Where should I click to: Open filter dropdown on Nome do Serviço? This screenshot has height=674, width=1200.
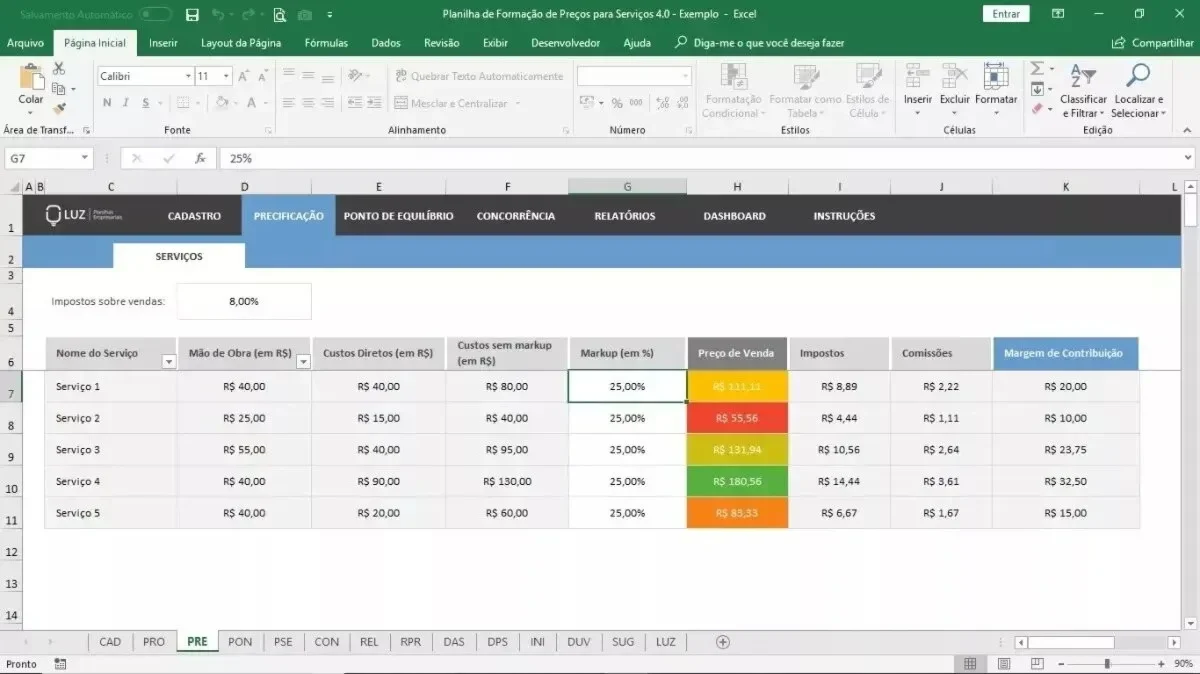[x=168, y=362]
